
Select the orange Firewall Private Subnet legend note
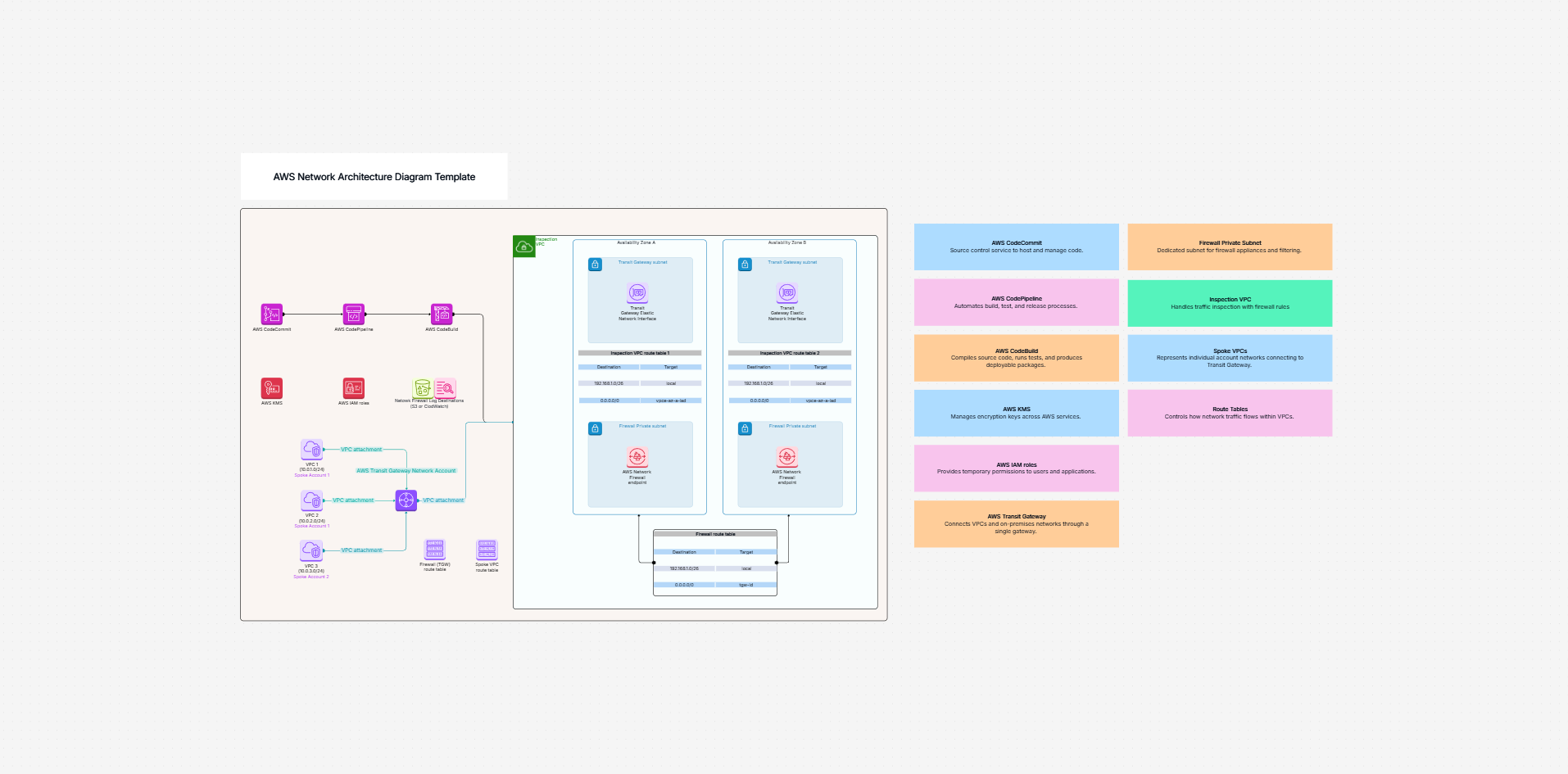point(1230,247)
